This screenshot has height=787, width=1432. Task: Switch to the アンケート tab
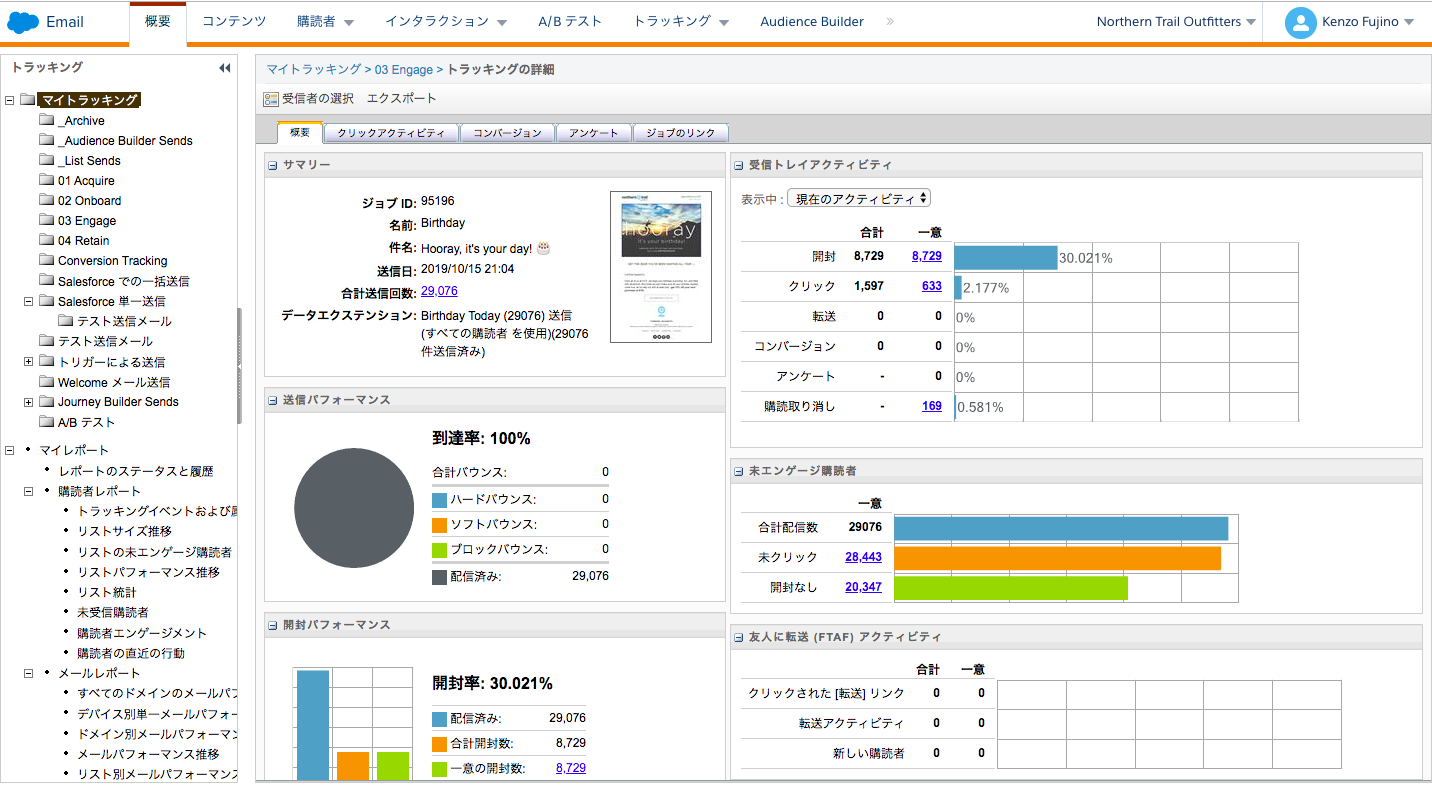594,133
